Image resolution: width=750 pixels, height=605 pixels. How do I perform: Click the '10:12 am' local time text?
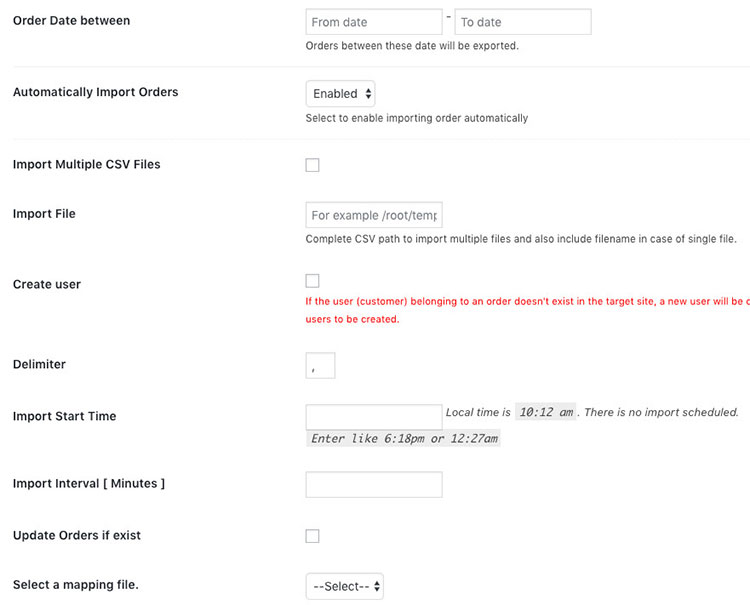click(545, 412)
